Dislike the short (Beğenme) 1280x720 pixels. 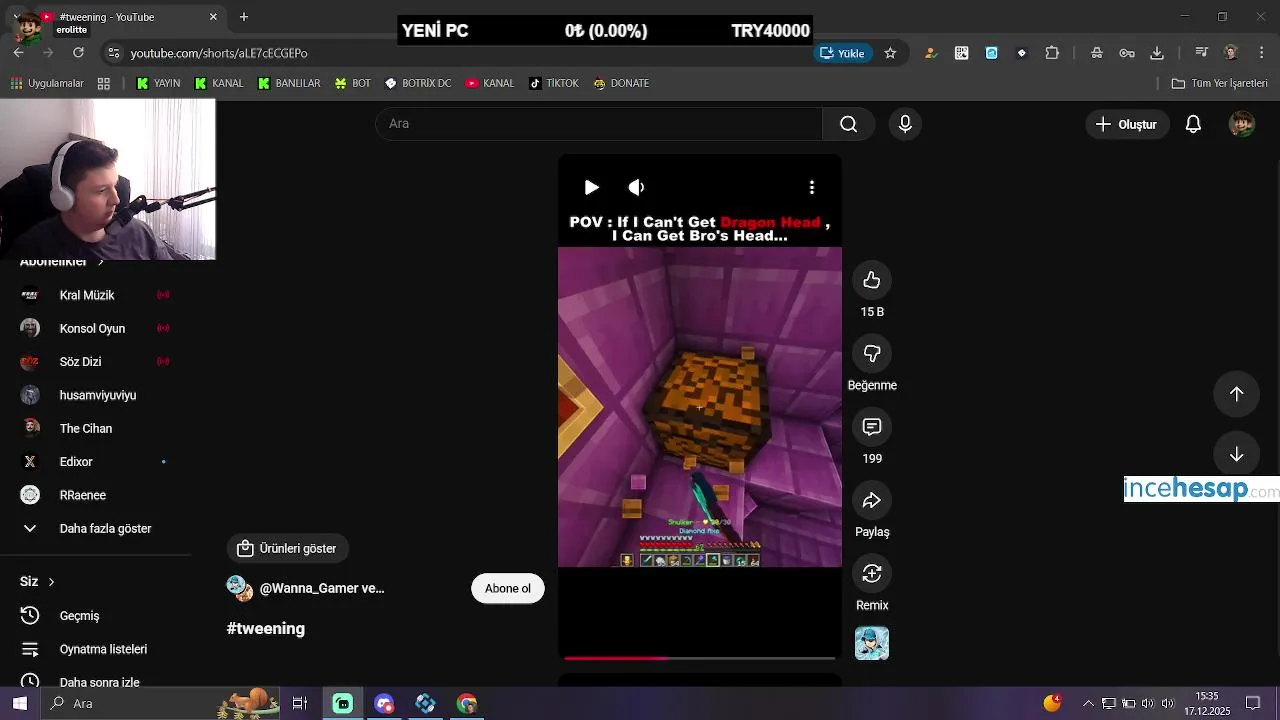[x=872, y=354]
